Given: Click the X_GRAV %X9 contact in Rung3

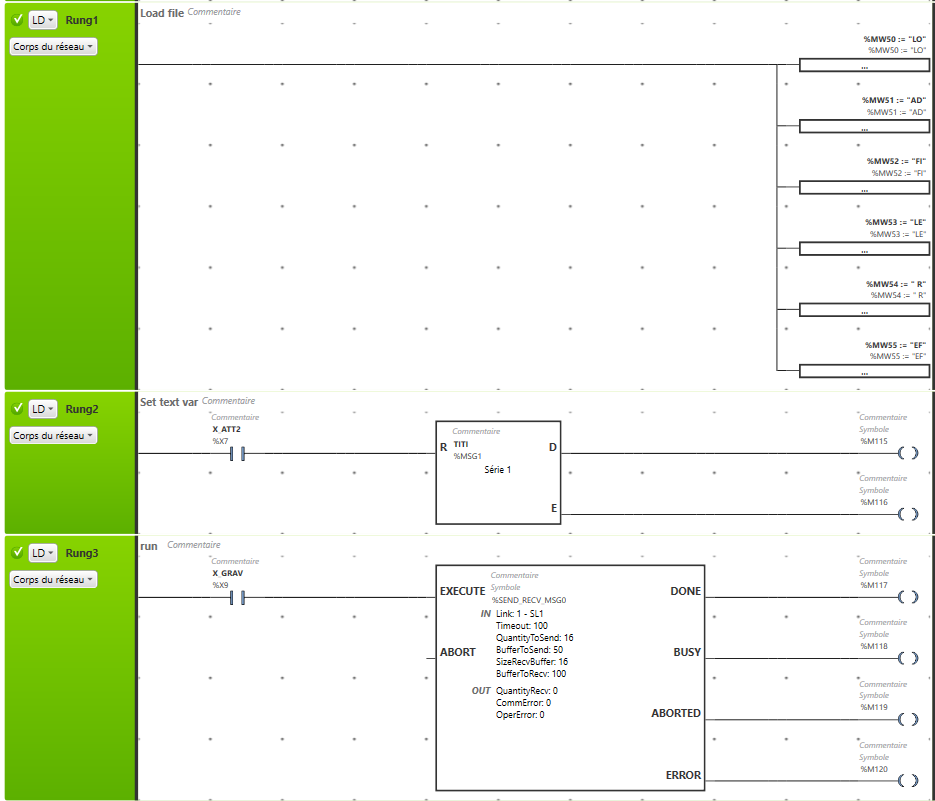Looking at the screenshot, I should coord(237,598).
